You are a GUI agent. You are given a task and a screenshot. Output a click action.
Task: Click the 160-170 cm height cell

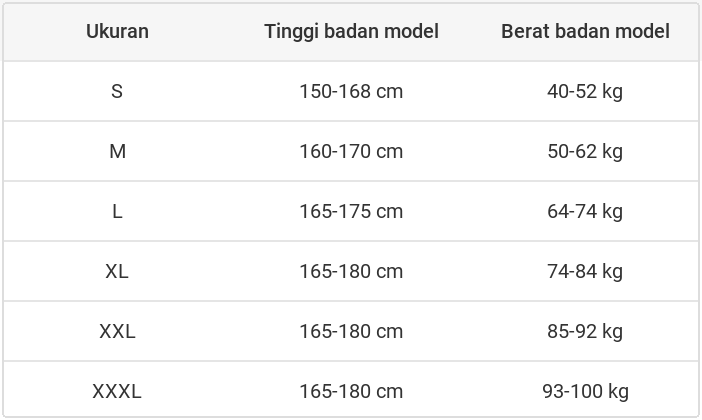point(351,151)
